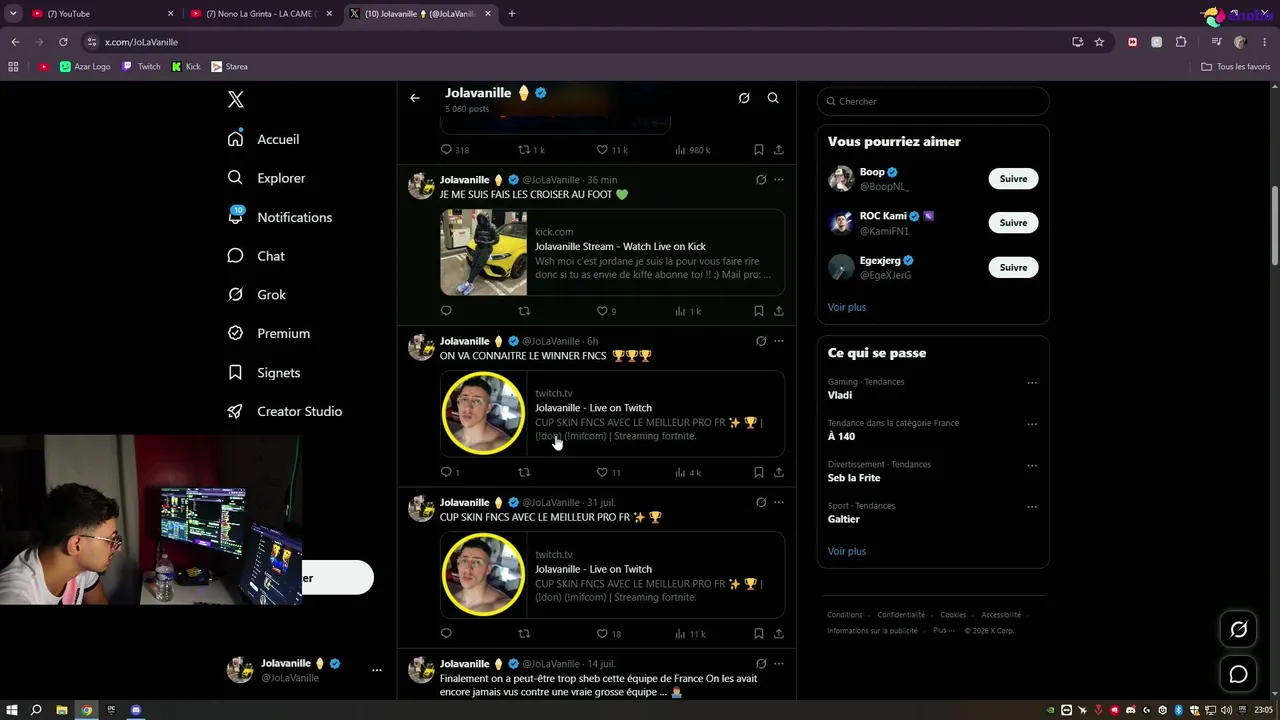This screenshot has height=720, width=1280.
Task: Reply to the 'CROISER AU FOOT' post
Action: coord(446,311)
